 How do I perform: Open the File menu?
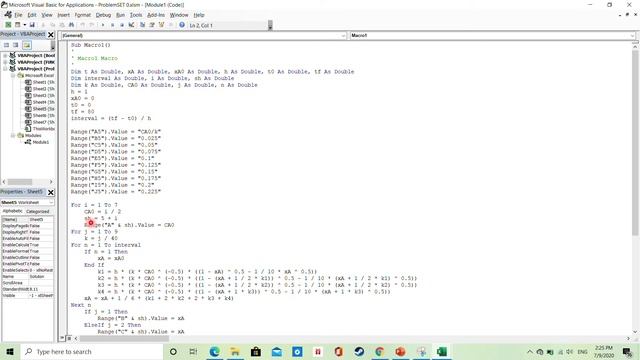coord(18,15)
